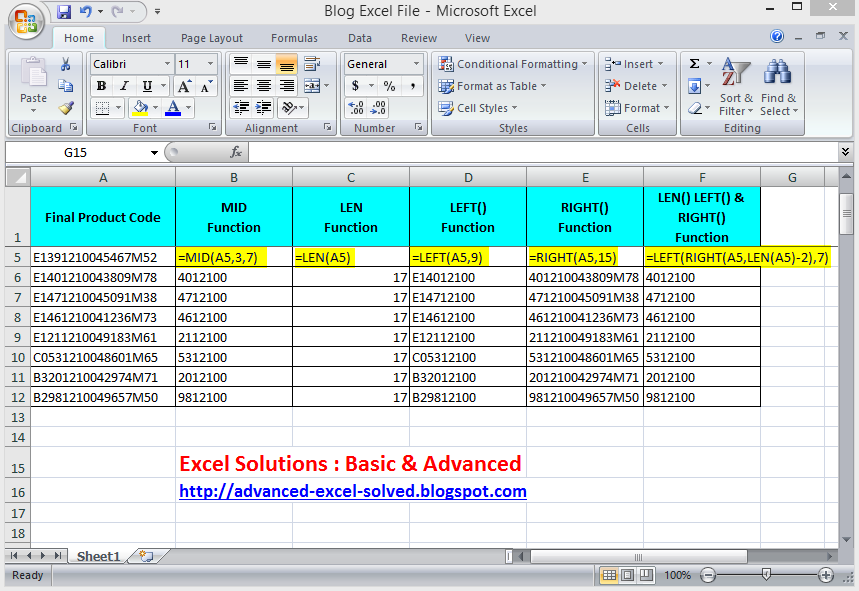Select the Sheet1 tab
Image resolution: width=859 pixels, height=591 pixels.
pos(97,556)
